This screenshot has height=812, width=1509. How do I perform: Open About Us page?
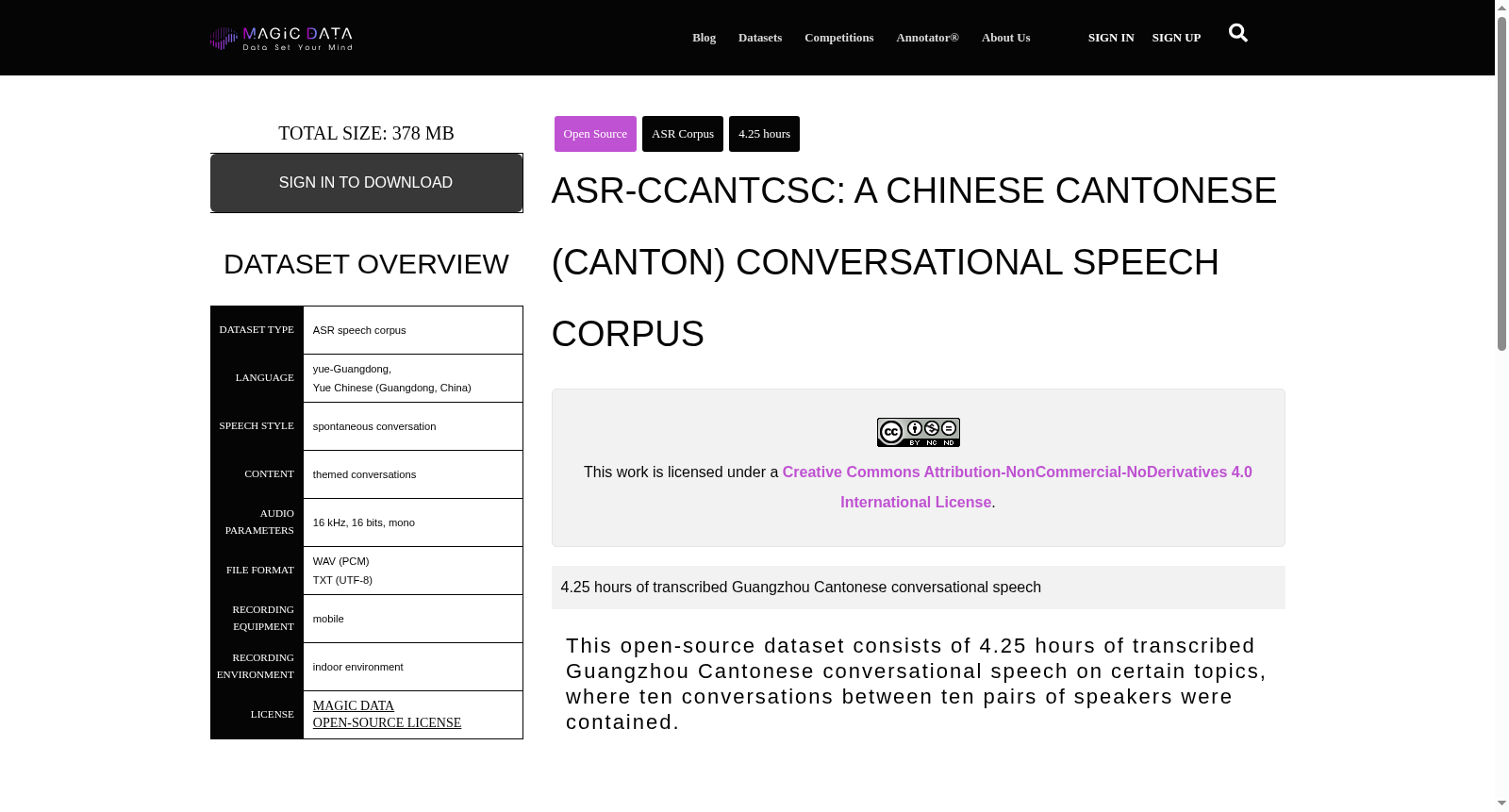click(1005, 38)
